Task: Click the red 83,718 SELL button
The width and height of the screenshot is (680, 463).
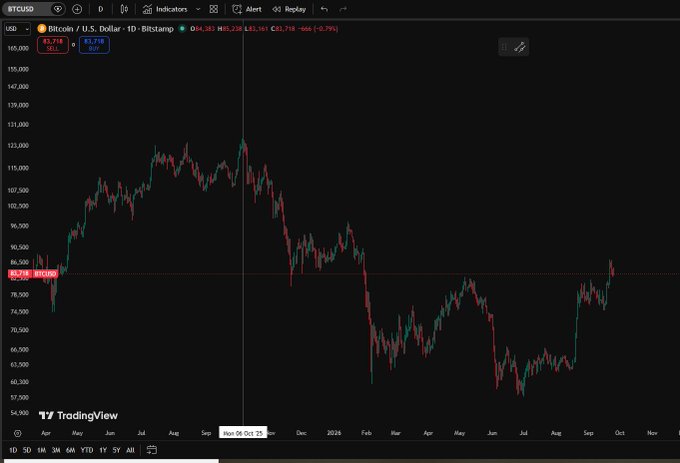Action: click(x=53, y=45)
